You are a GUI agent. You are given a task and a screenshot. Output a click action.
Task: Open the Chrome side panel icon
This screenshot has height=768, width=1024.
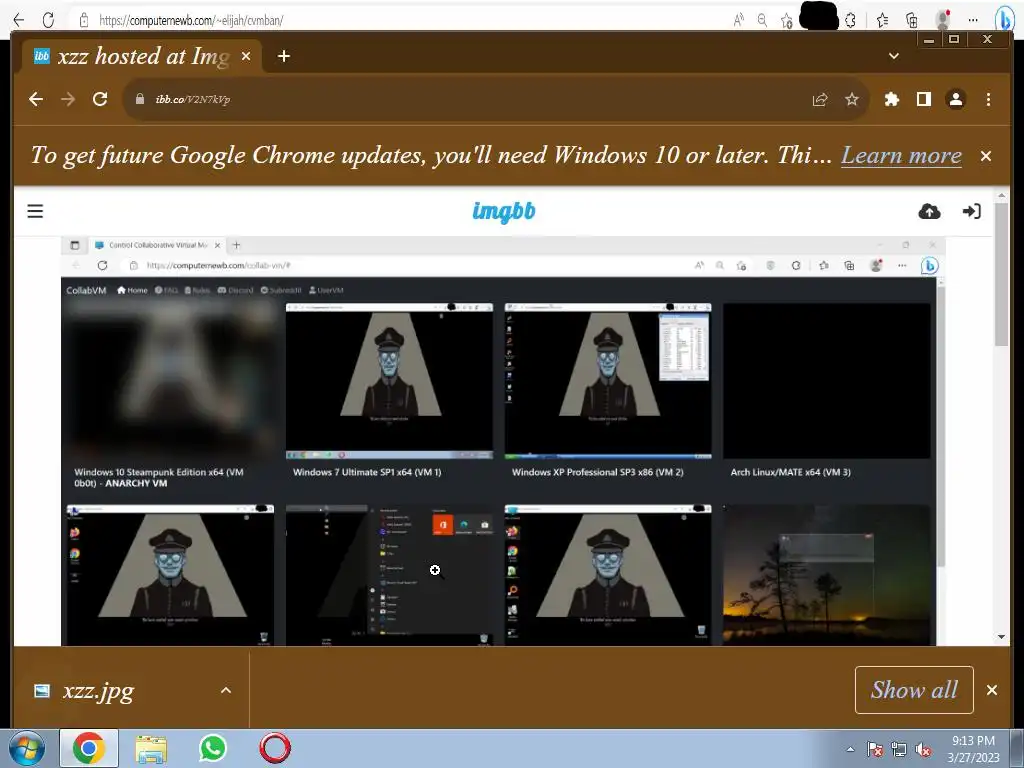tap(923, 99)
